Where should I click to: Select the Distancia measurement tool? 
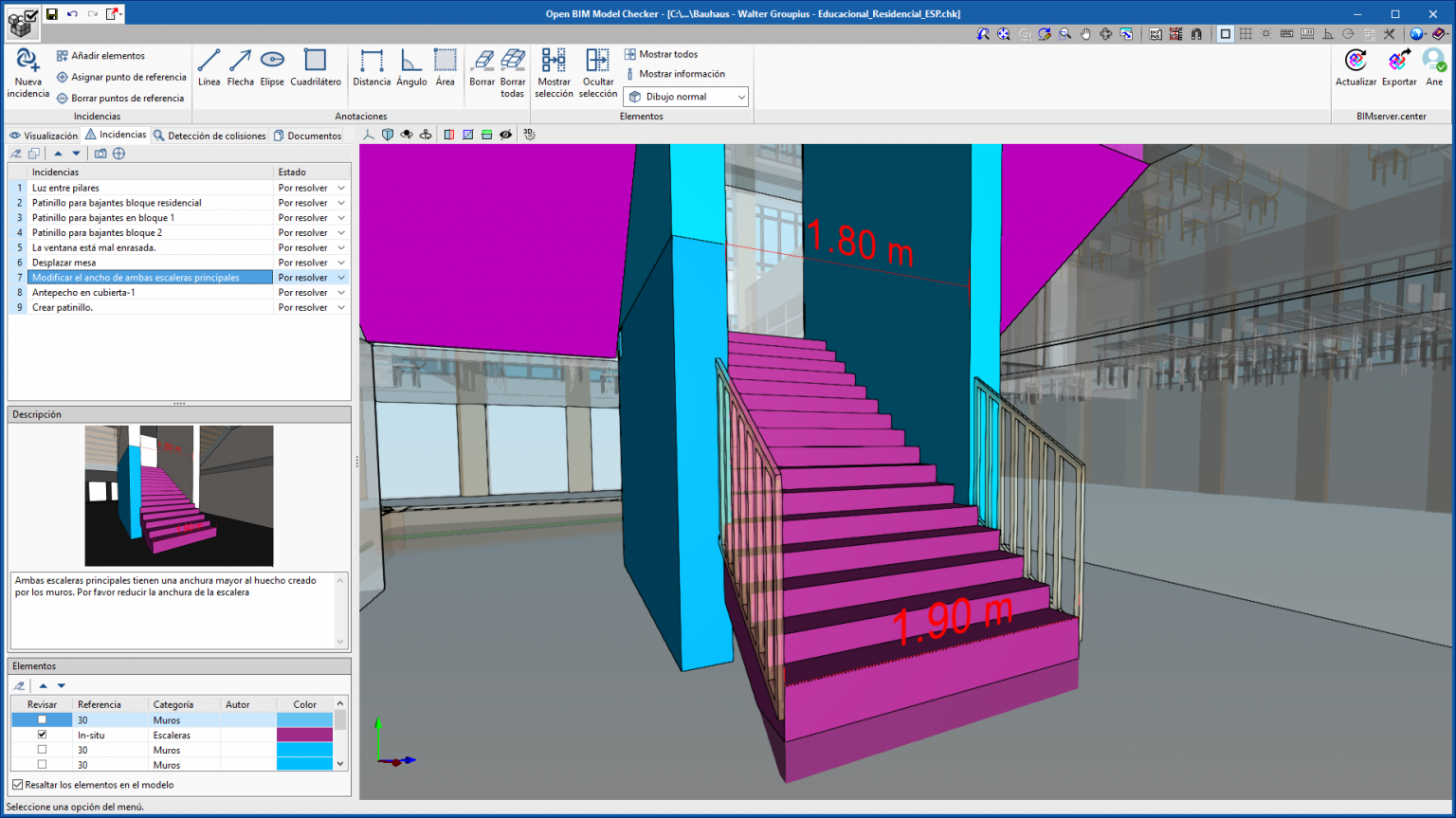point(372,67)
